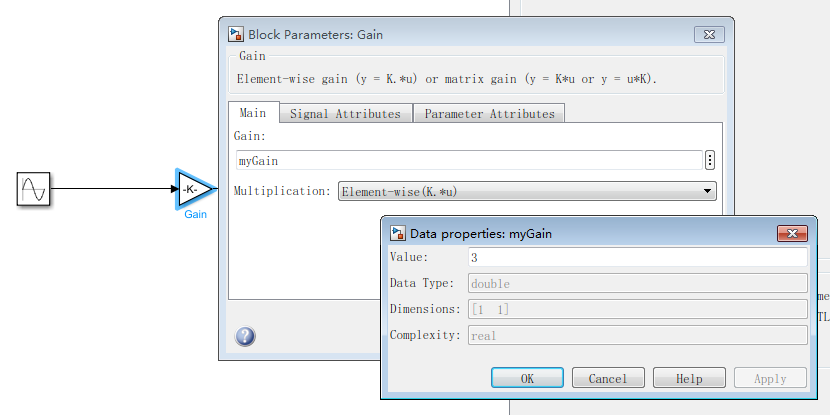830x415 pixels.
Task: Click the Help button in Data properties
Action: (689, 378)
